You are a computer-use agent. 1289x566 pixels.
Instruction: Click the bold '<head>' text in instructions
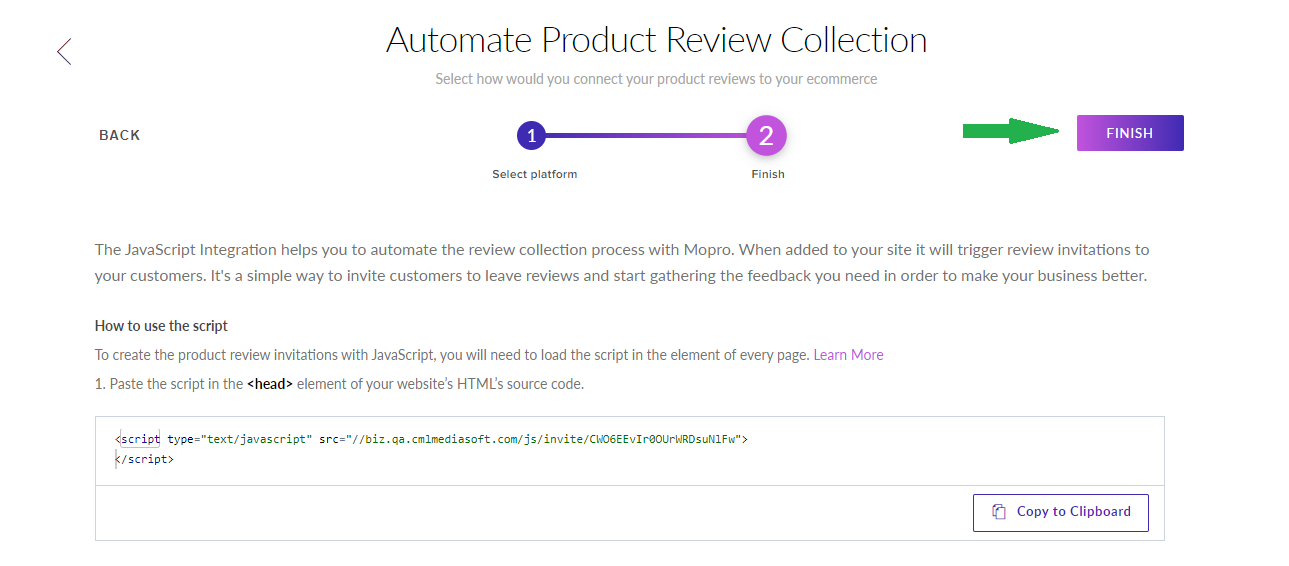pos(270,384)
